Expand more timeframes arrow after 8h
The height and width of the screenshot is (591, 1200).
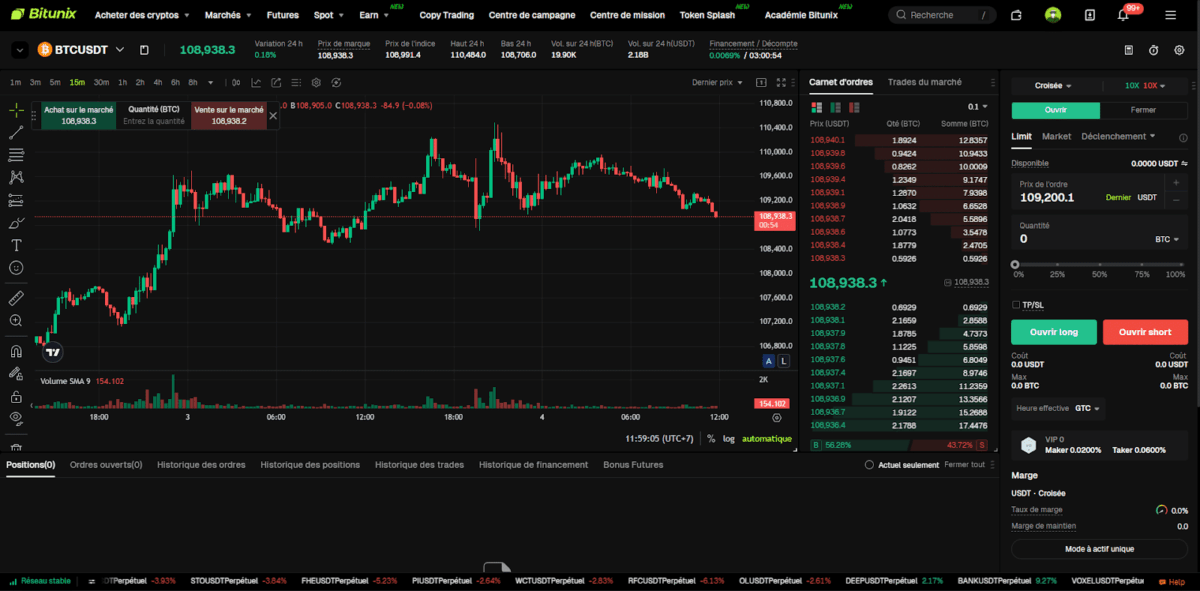tap(212, 83)
